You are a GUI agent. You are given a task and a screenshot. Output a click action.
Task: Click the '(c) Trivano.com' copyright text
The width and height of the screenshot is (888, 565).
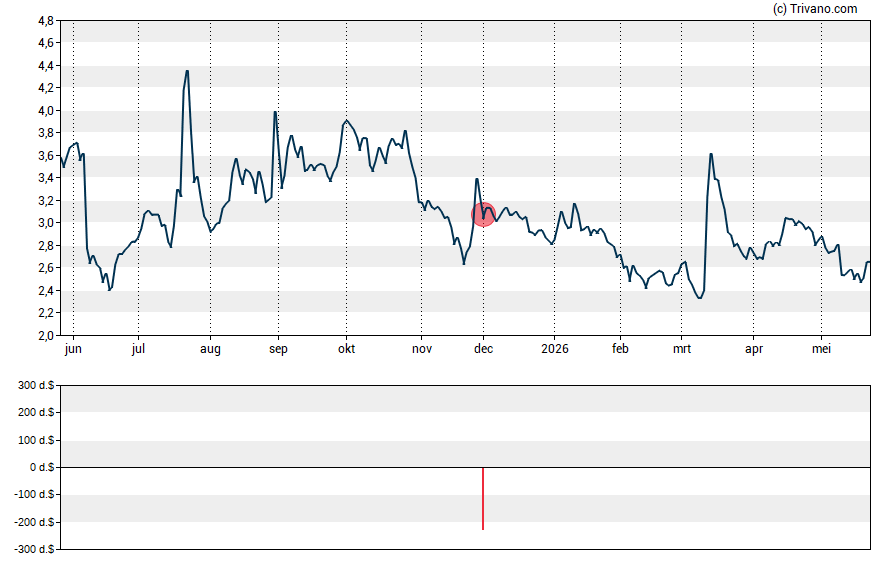pos(815,8)
